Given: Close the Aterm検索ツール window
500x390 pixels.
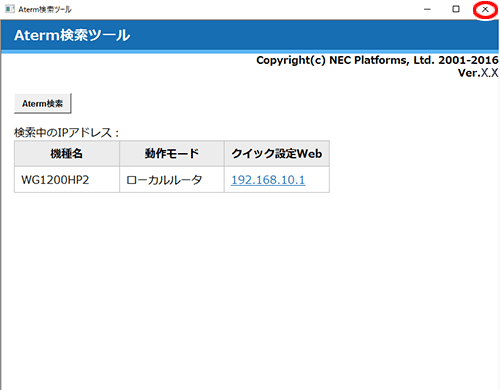Looking at the screenshot, I should (x=485, y=9).
